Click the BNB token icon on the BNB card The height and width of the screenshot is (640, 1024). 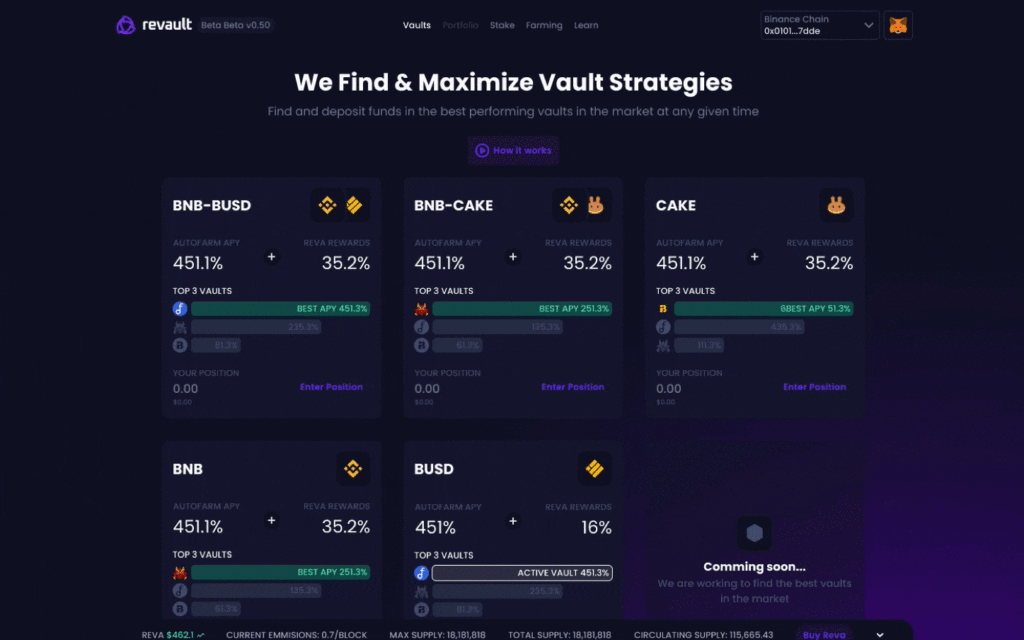pyautogui.click(x=353, y=468)
